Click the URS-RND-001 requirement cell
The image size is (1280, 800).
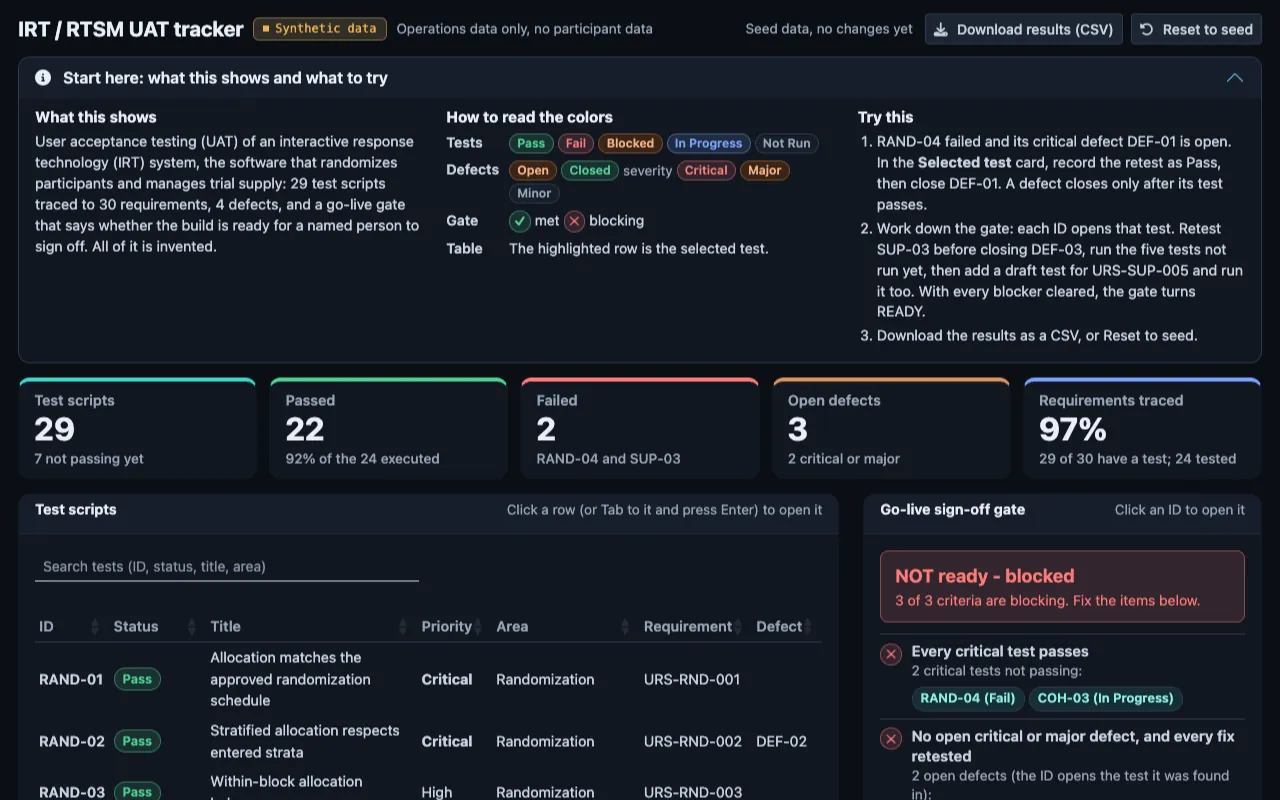[x=692, y=679]
